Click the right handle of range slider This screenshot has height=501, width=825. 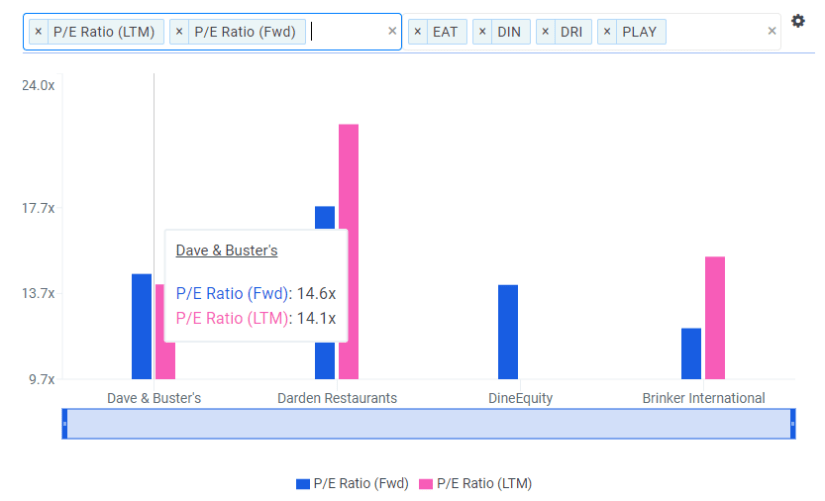click(792, 424)
